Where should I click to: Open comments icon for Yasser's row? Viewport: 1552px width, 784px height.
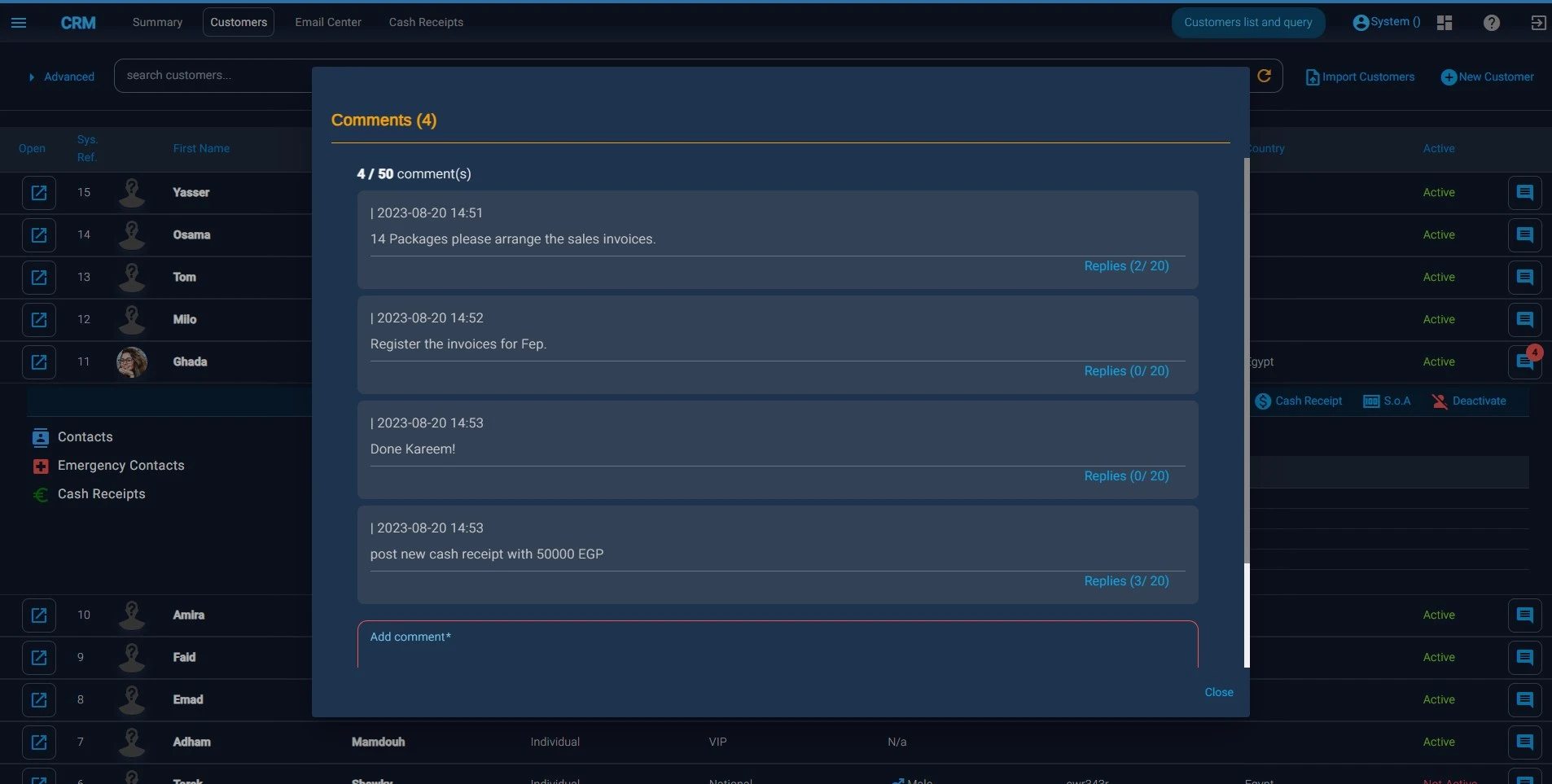coord(1525,193)
